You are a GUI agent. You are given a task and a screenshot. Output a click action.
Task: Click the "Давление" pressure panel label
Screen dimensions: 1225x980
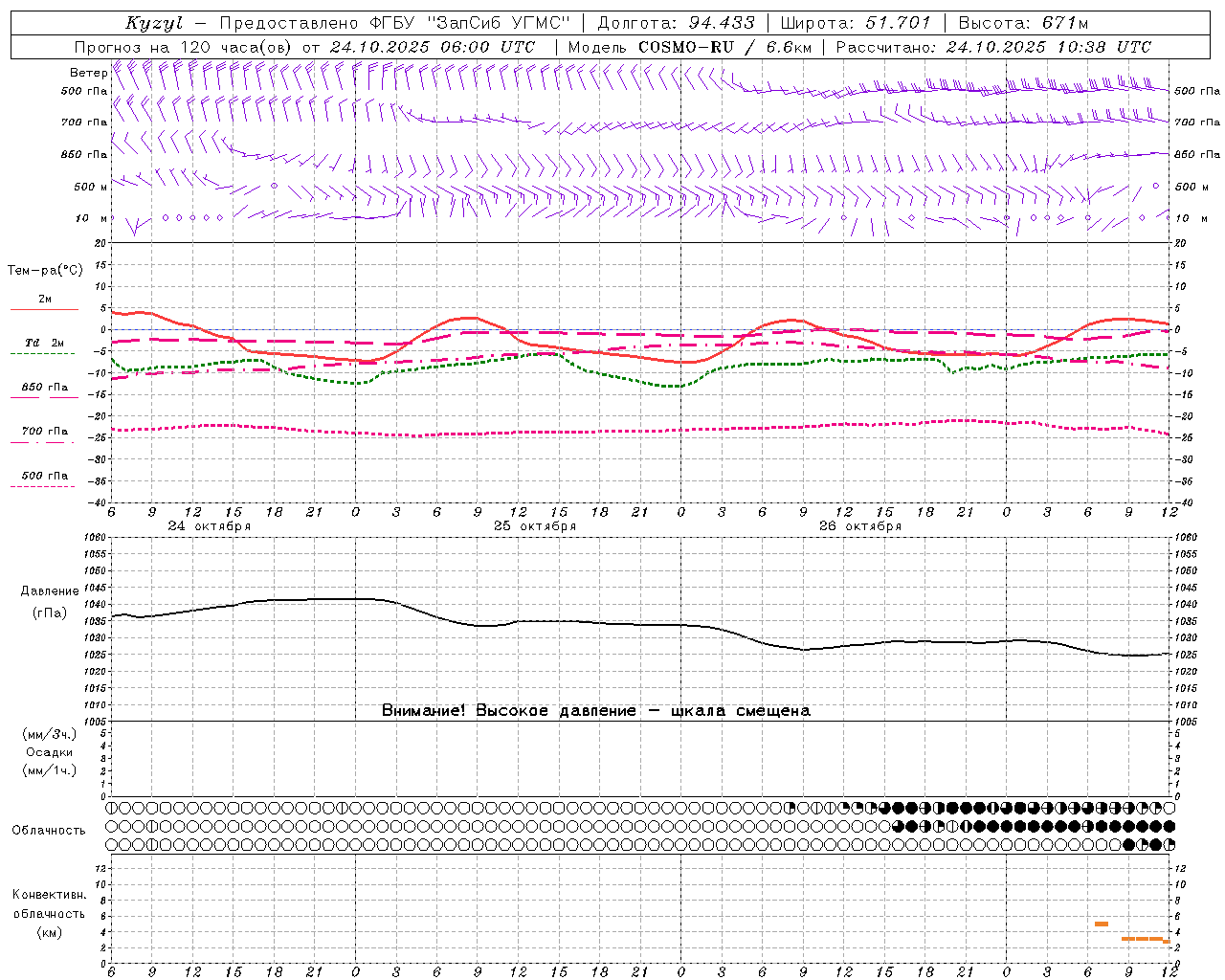click(x=49, y=591)
